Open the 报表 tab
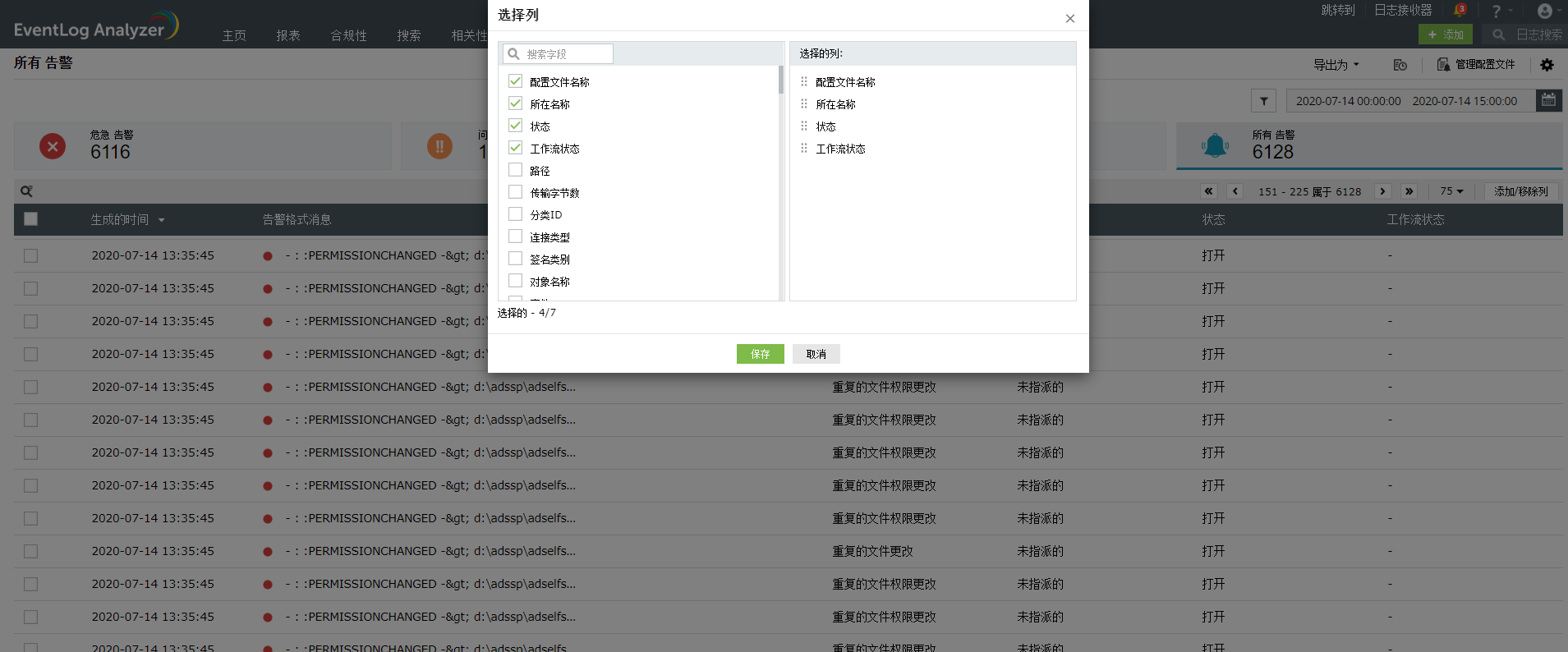 coord(288,35)
